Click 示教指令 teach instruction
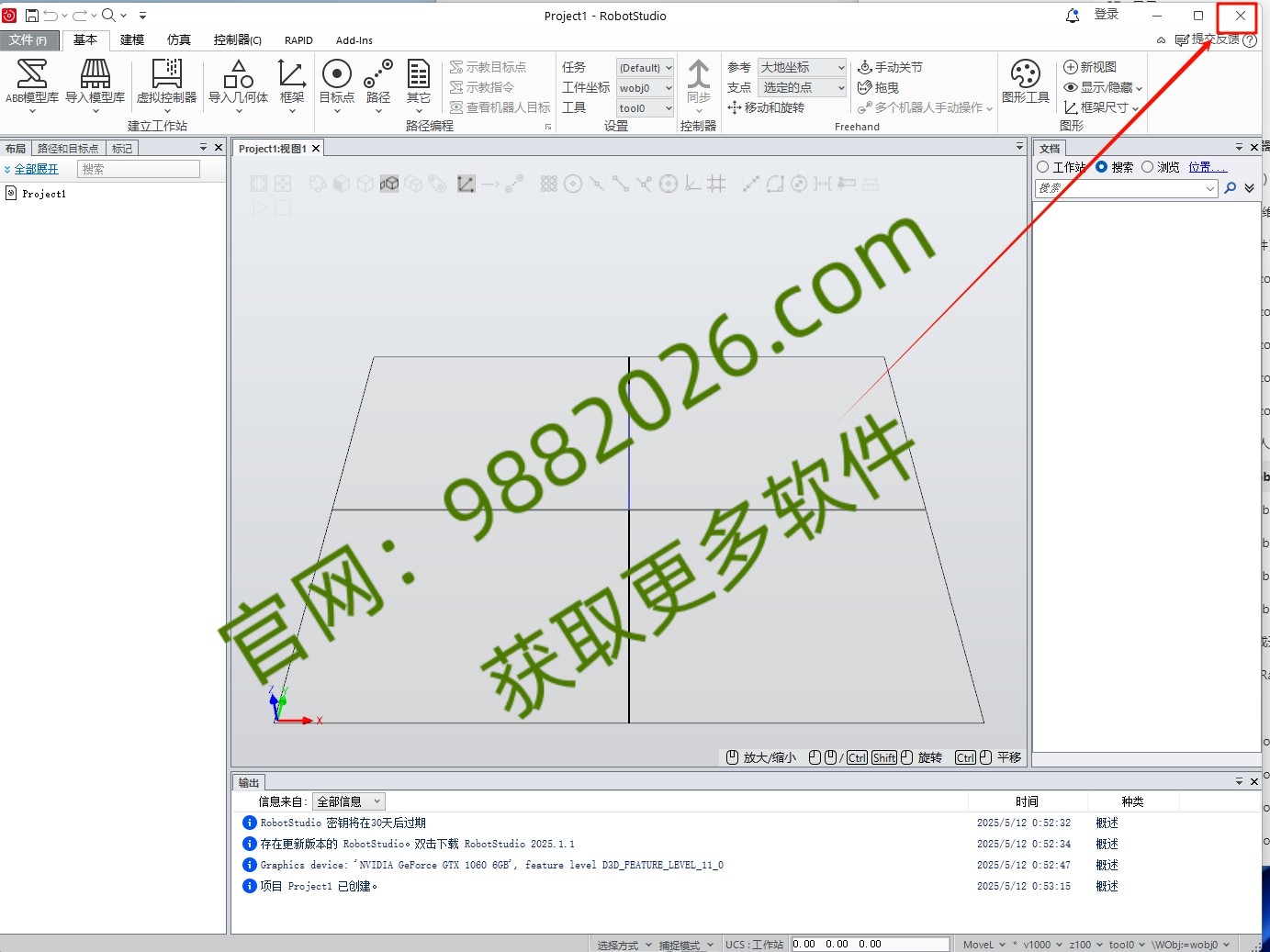The height and width of the screenshot is (952, 1270). pyautogui.click(x=481, y=87)
